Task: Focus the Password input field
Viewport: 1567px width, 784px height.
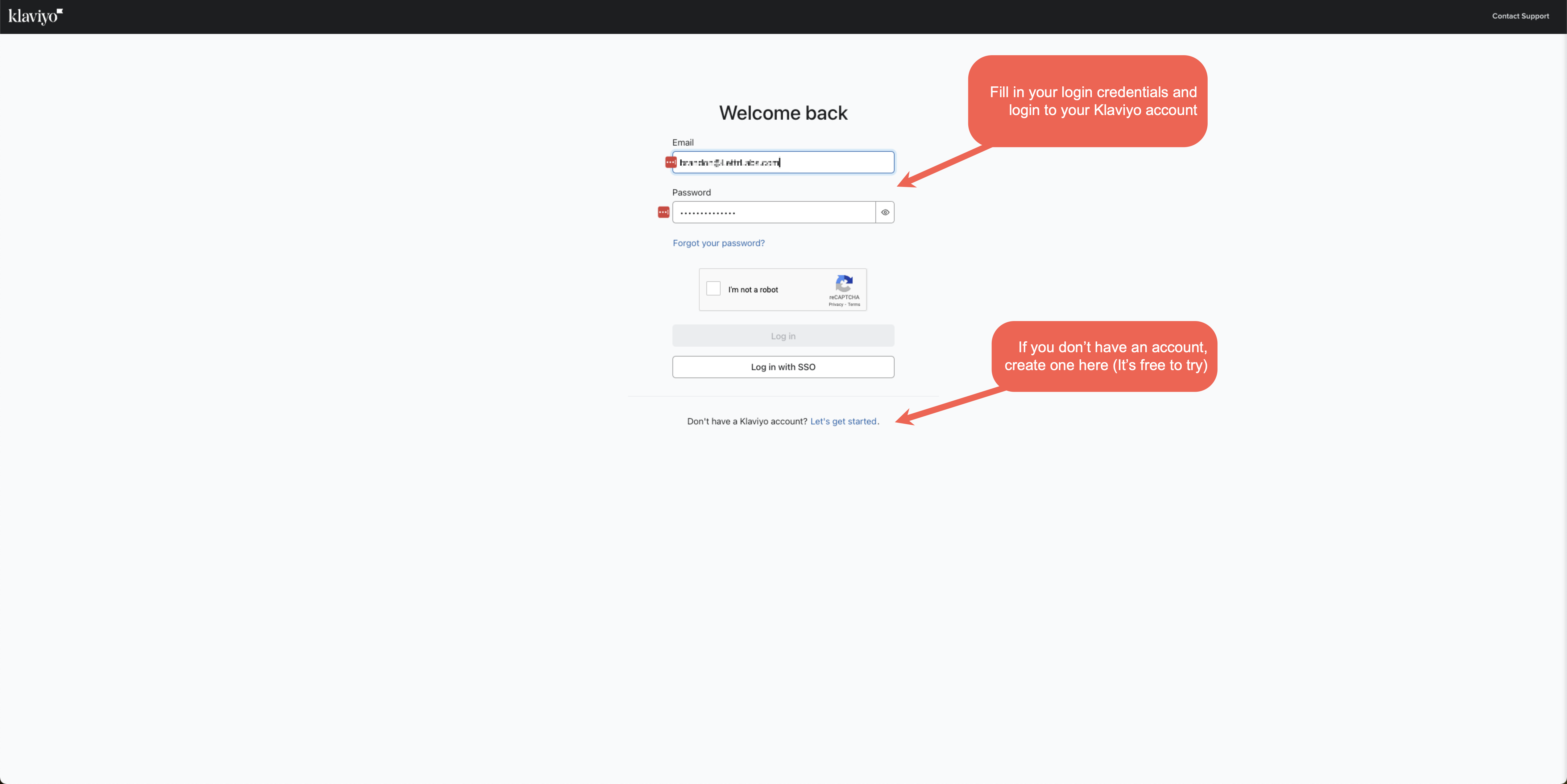Action: [773, 212]
